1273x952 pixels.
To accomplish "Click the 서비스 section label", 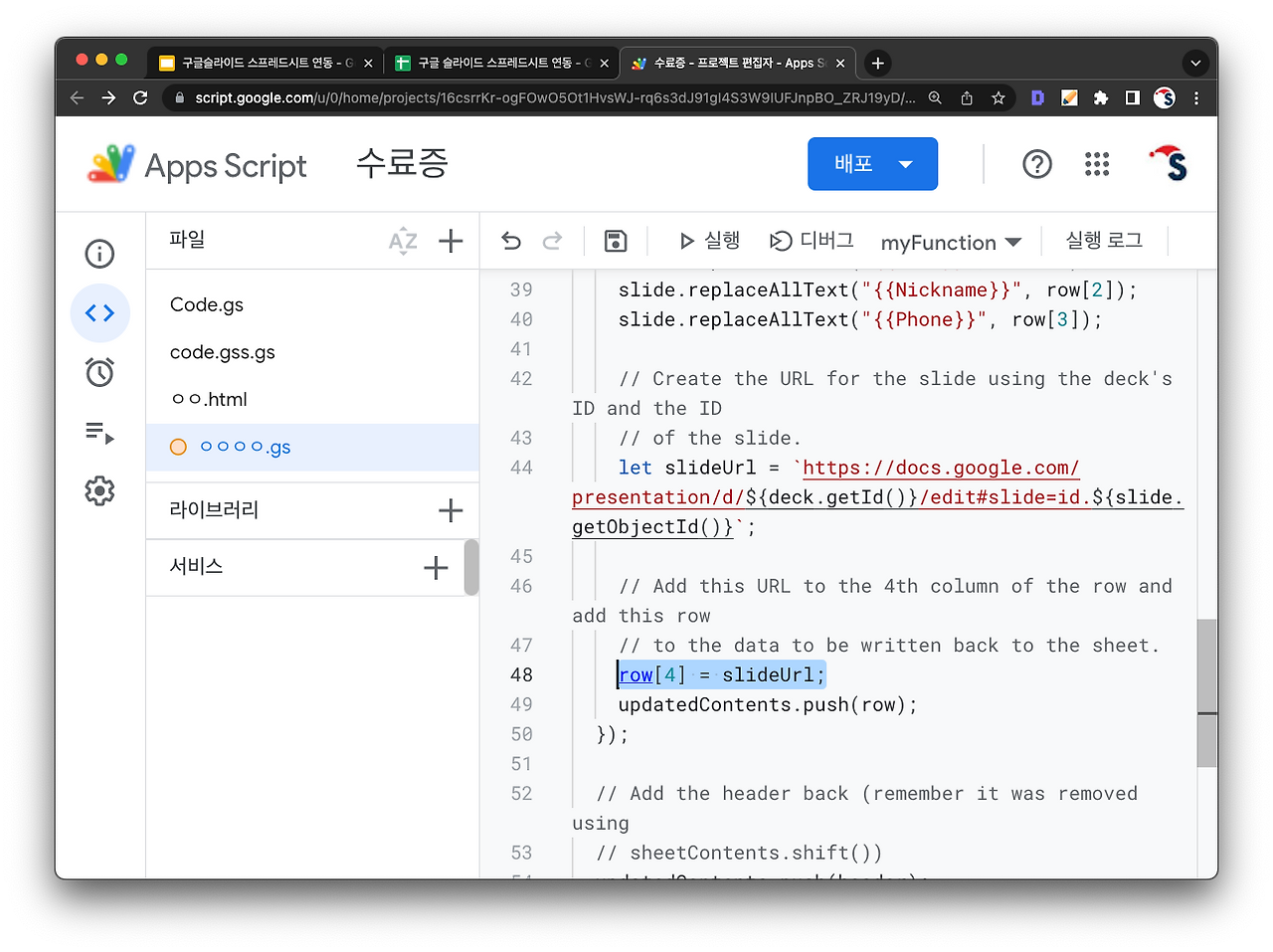I will 196,566.
